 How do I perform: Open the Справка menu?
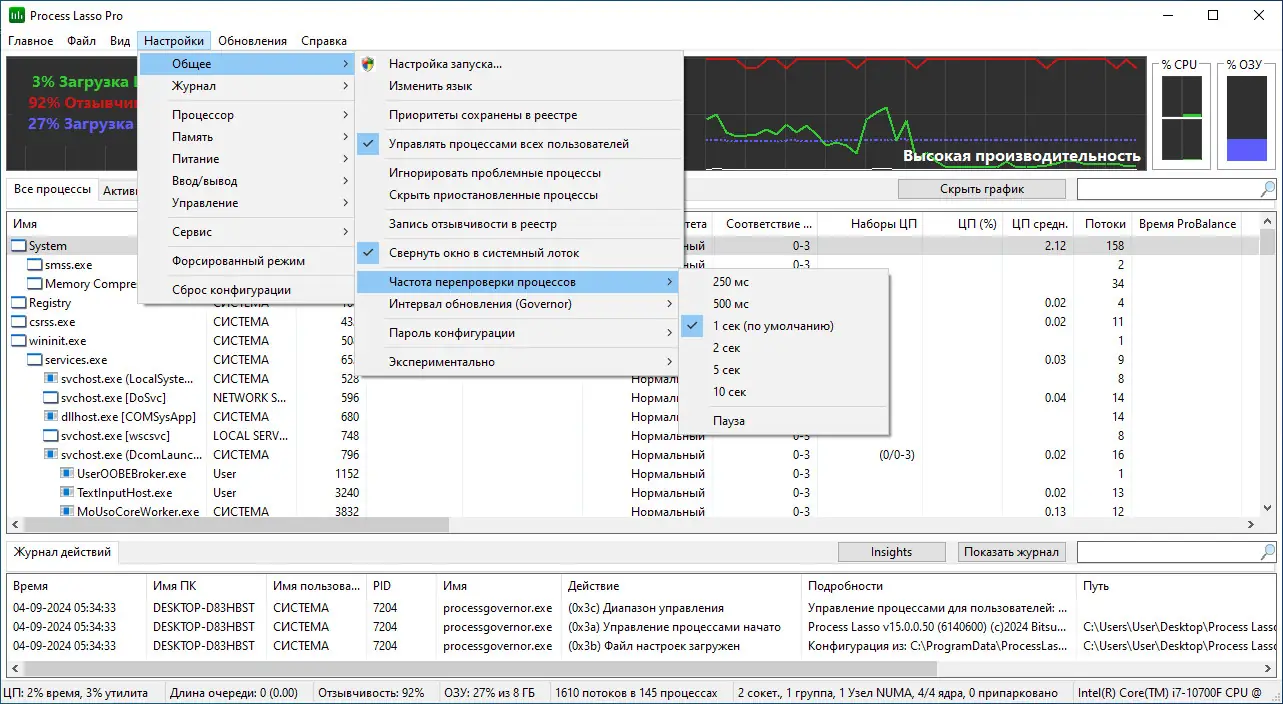click(324, 41)
